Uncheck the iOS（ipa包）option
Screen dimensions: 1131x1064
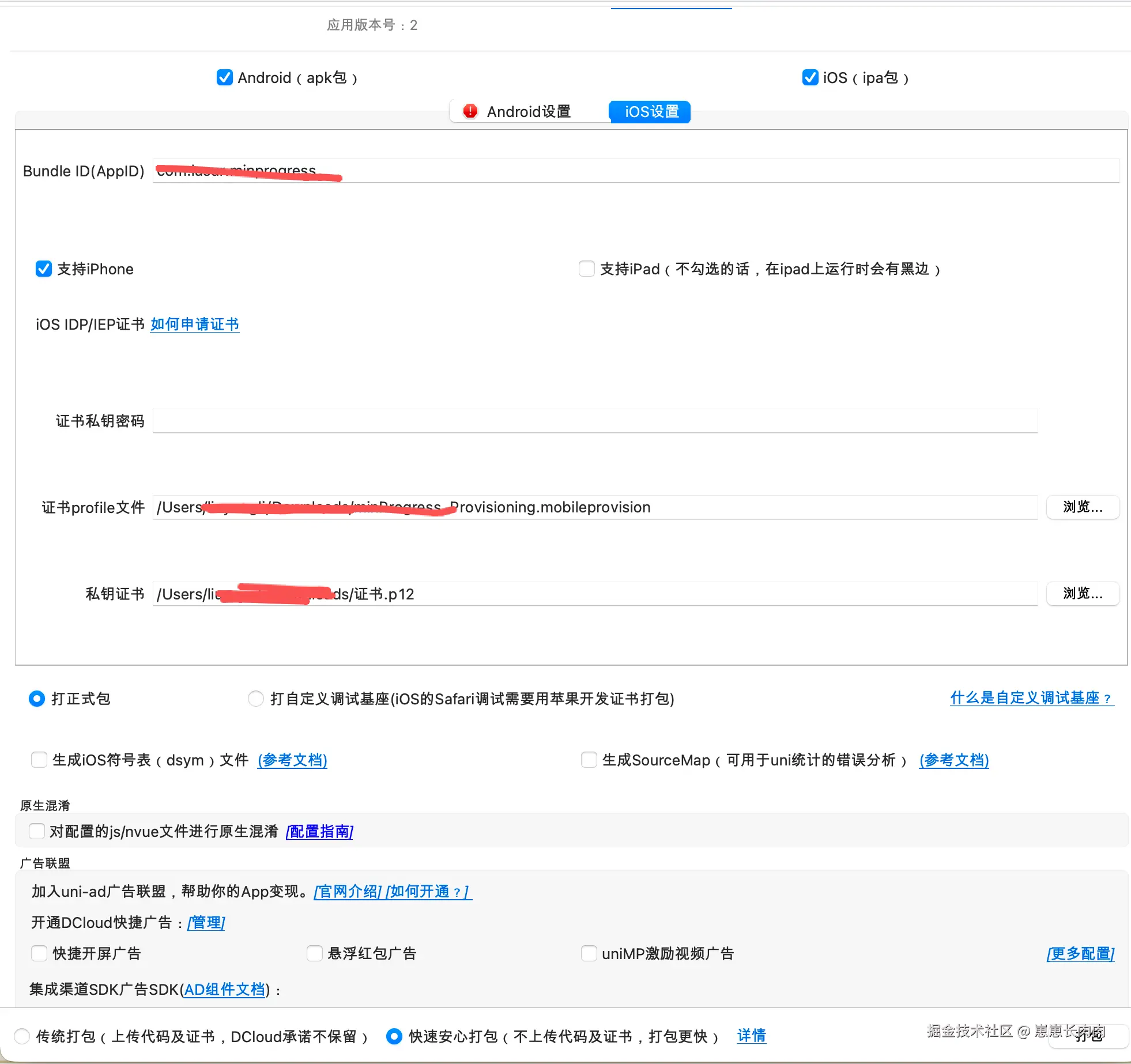click(x=809, y=77)
